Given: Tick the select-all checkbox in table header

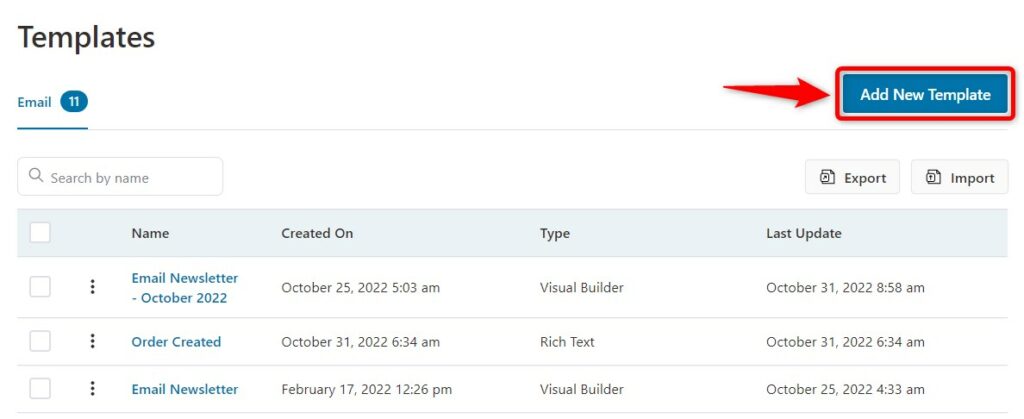Looking at the screenshot, I should tap(40, 232).
